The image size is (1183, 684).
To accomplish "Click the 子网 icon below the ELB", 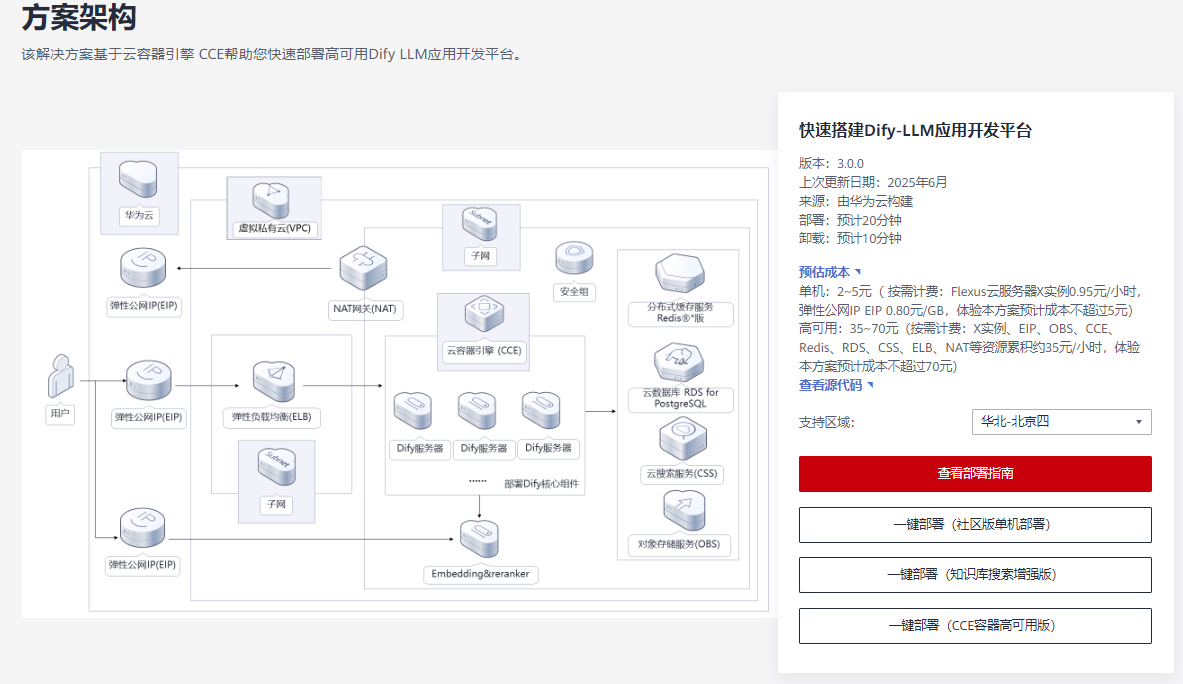I will tap(276, 467).
